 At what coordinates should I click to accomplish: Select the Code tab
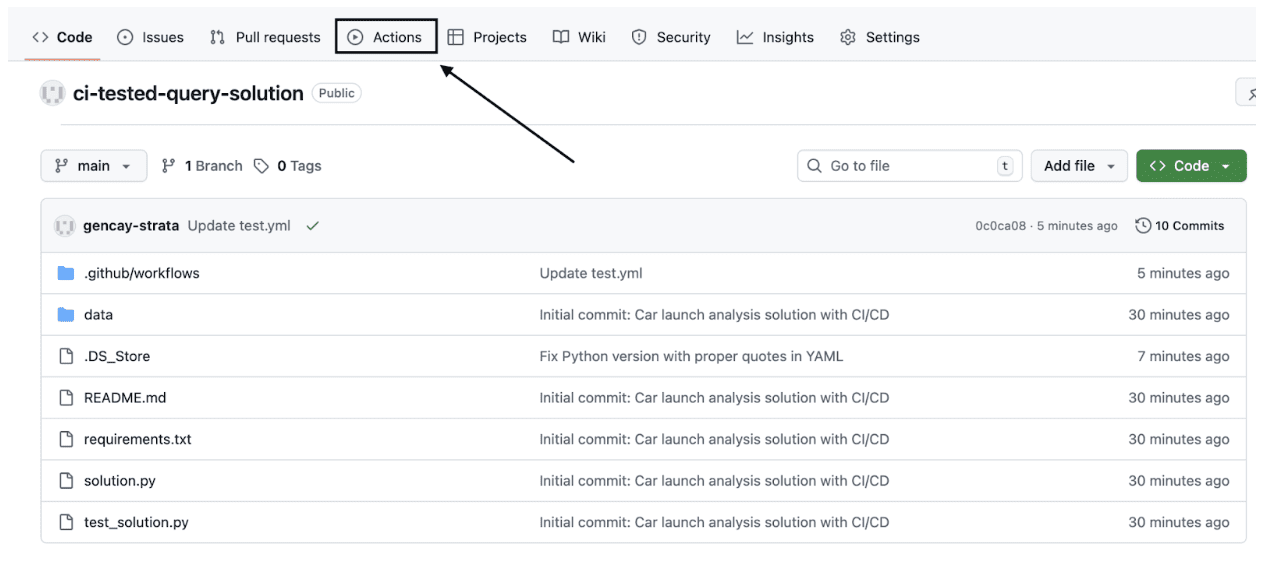coord(62,37)
